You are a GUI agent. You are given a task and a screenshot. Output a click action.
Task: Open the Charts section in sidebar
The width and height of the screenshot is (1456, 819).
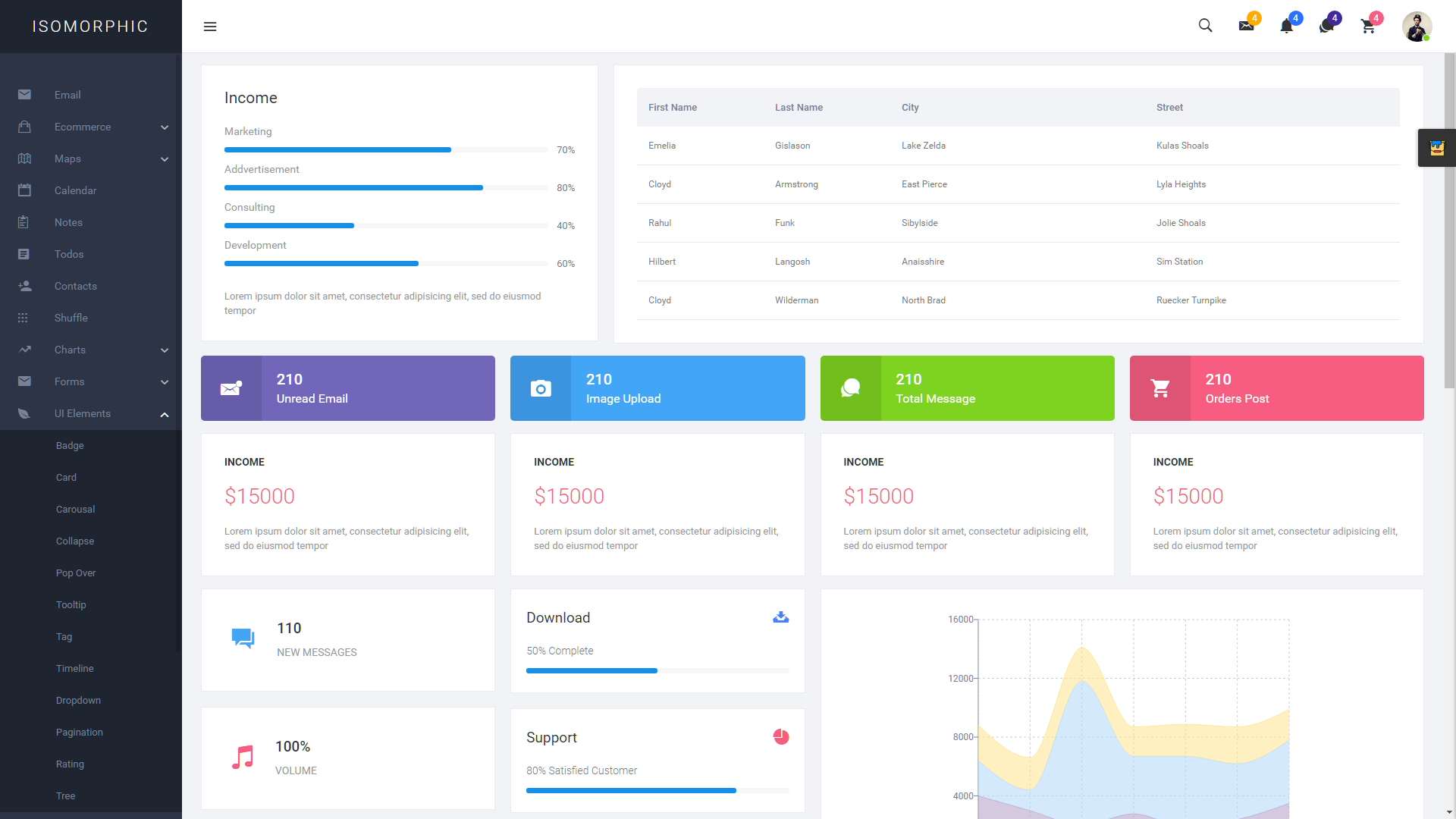90,349
